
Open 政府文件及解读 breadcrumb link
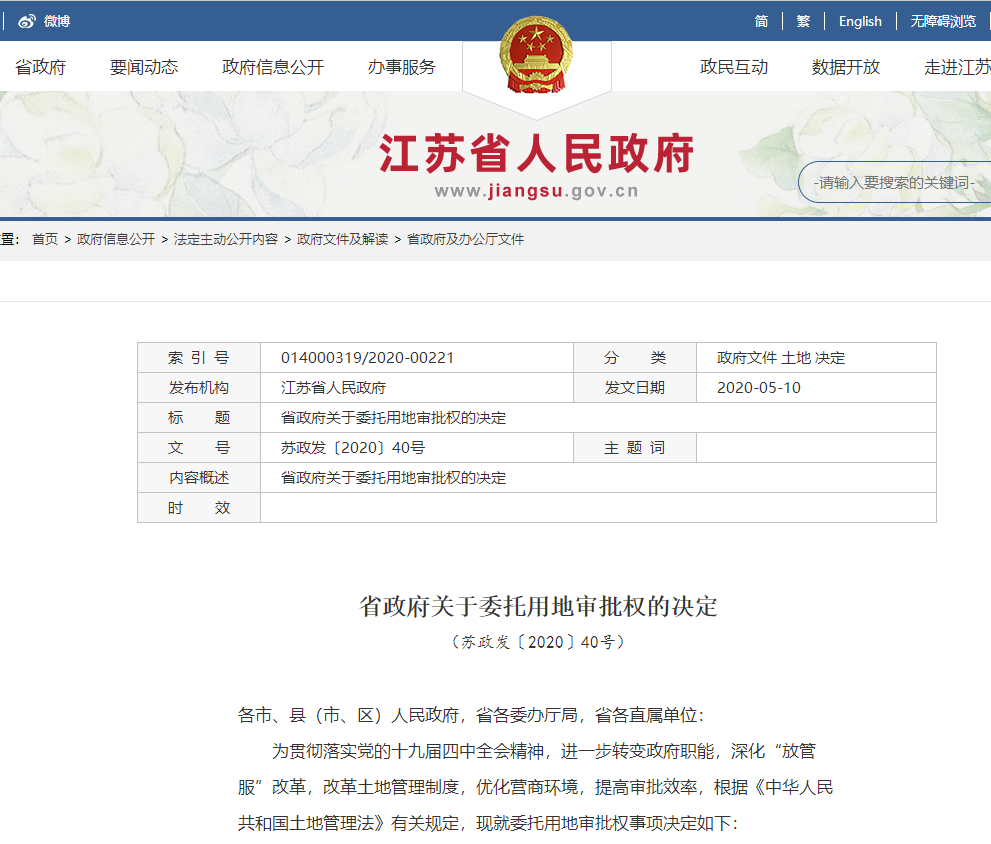tap(343, 239)
